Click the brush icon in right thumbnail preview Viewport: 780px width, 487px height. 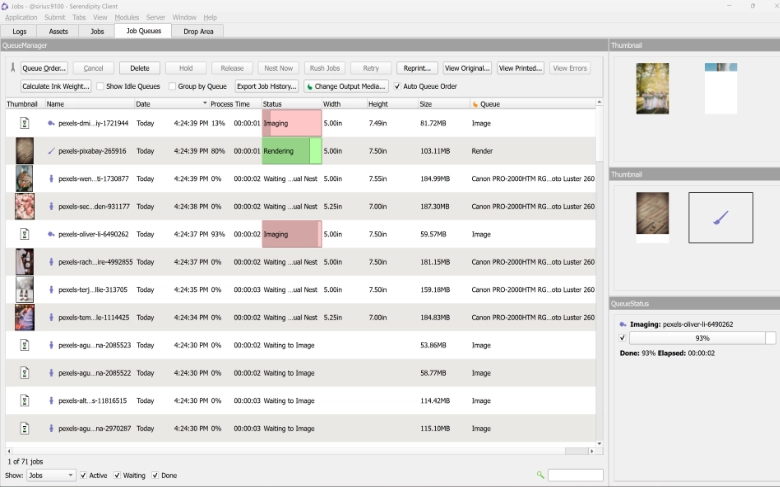(720, 217)
